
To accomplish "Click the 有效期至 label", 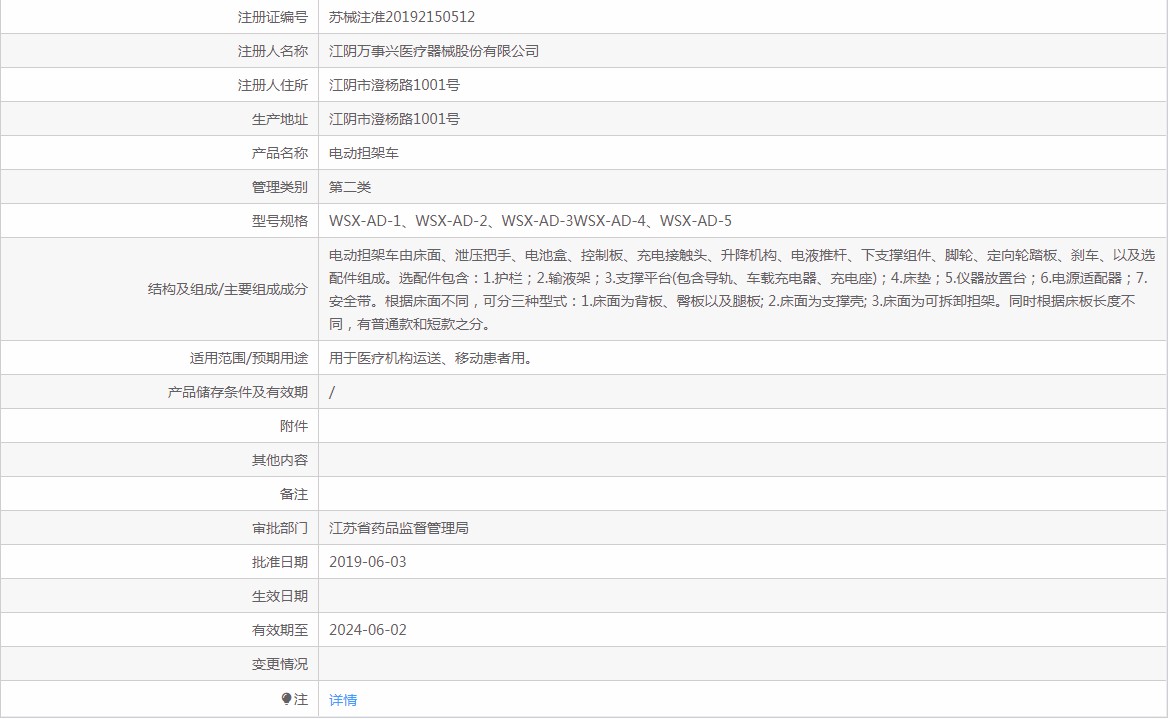I will point(280,629).
